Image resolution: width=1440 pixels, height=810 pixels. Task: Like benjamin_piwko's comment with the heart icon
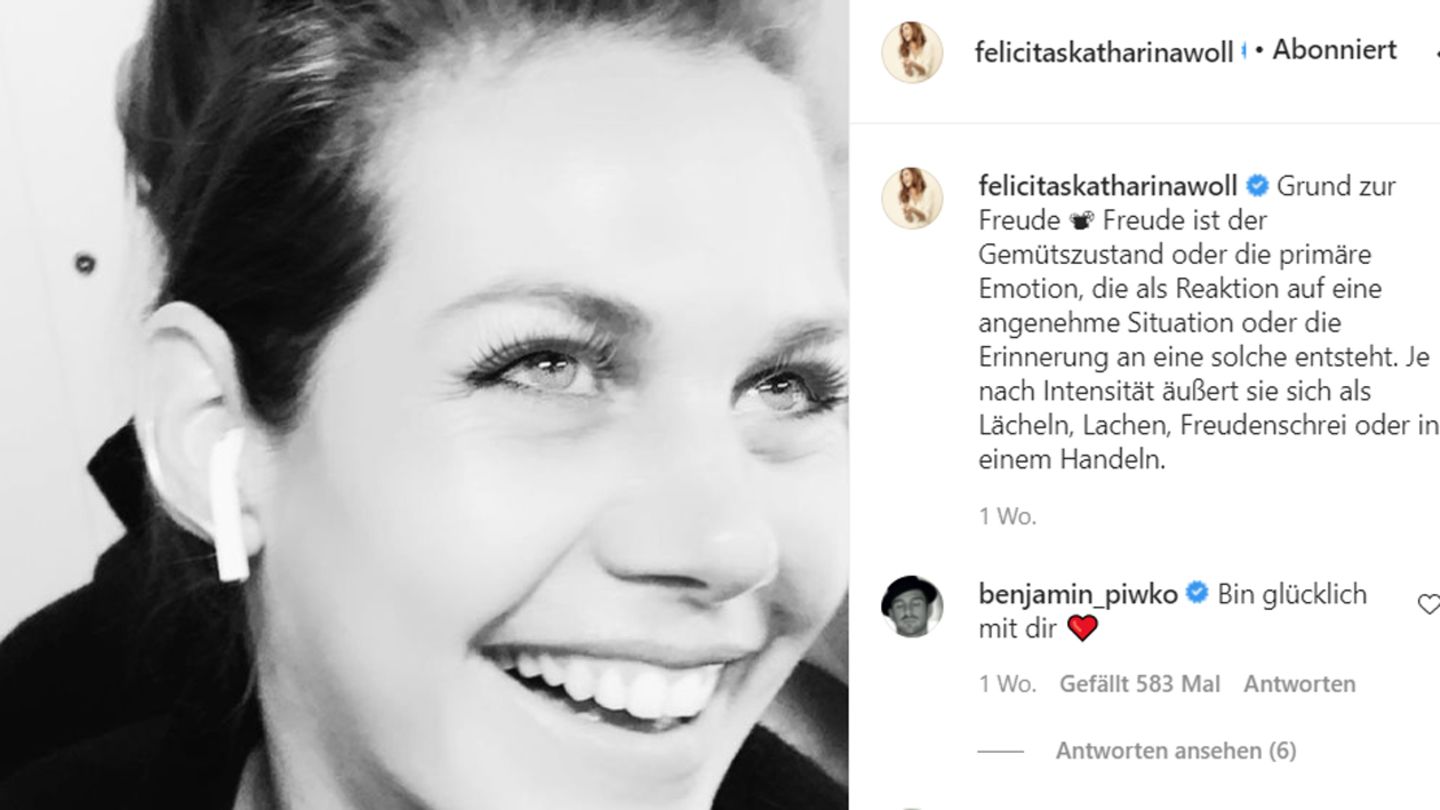coord(1428,604)
